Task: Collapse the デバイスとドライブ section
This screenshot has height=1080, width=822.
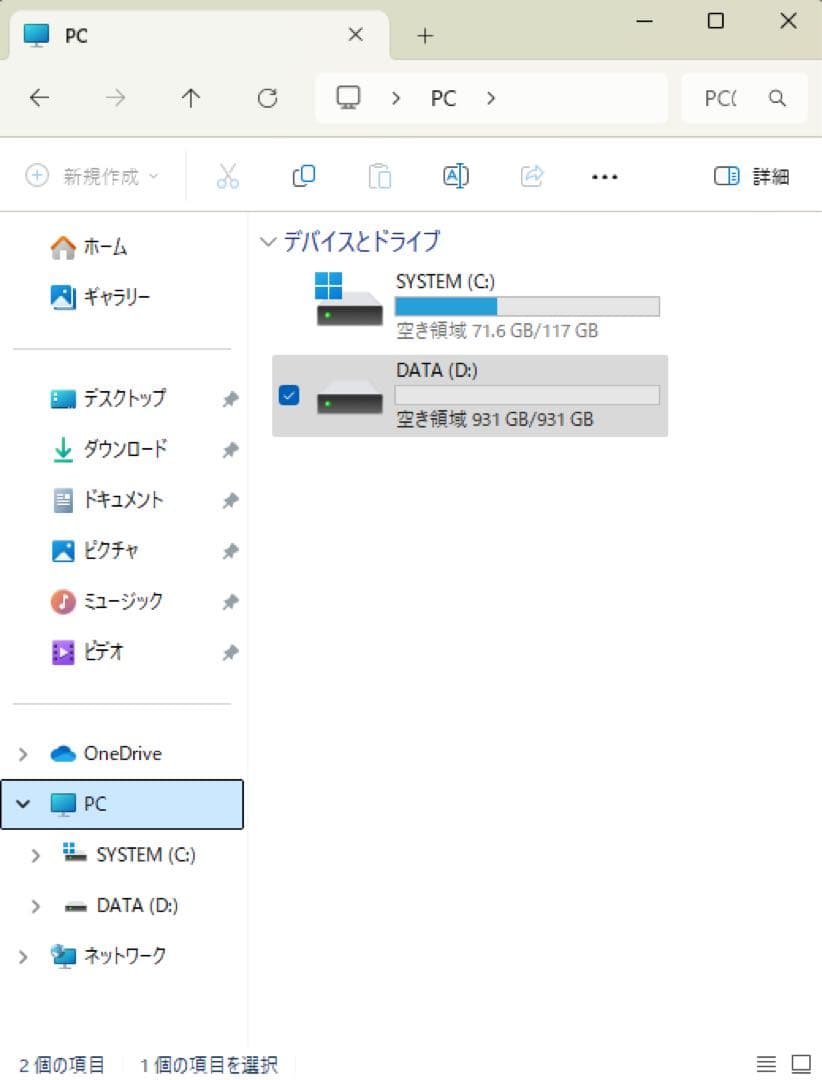Action: (267, 242)
